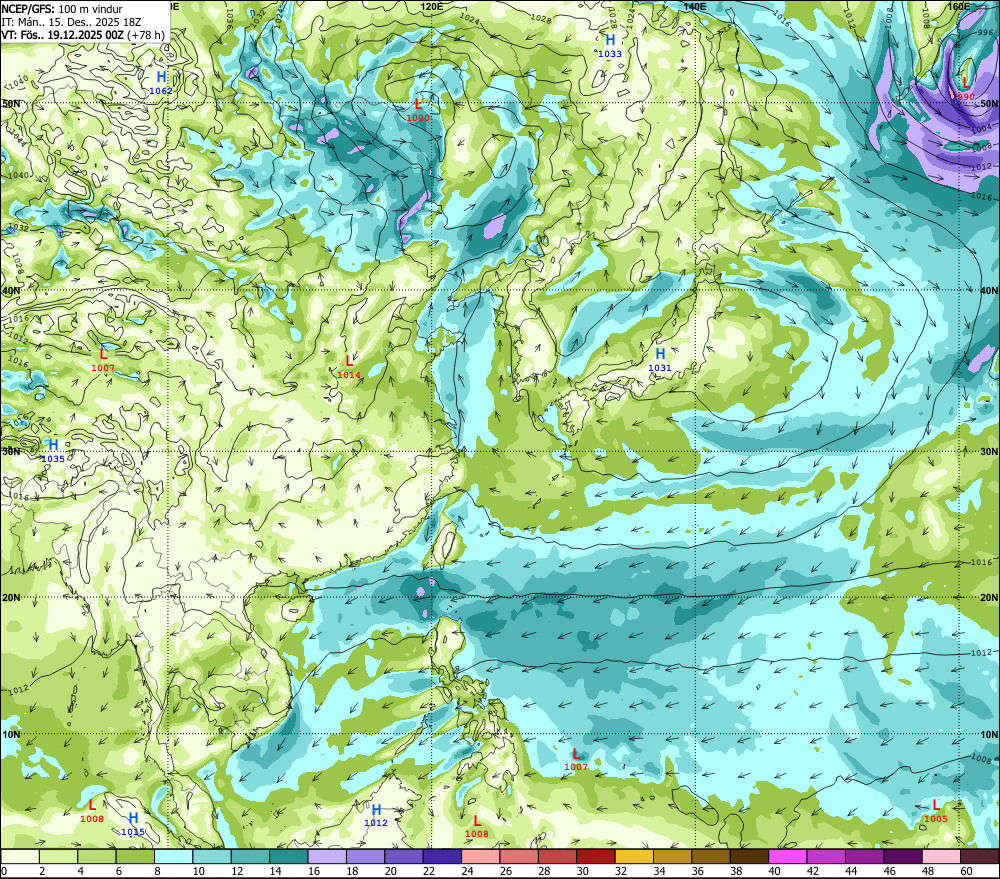
Task: Select the 30N label on the right edge
Action: point(989,452)
